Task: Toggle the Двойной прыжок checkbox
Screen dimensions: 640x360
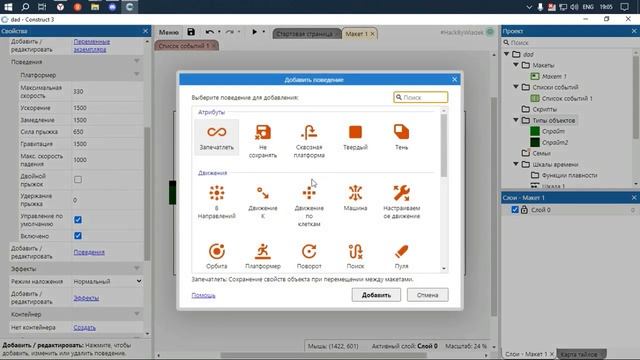Action: pyautogui.click(x=78, y=180)
